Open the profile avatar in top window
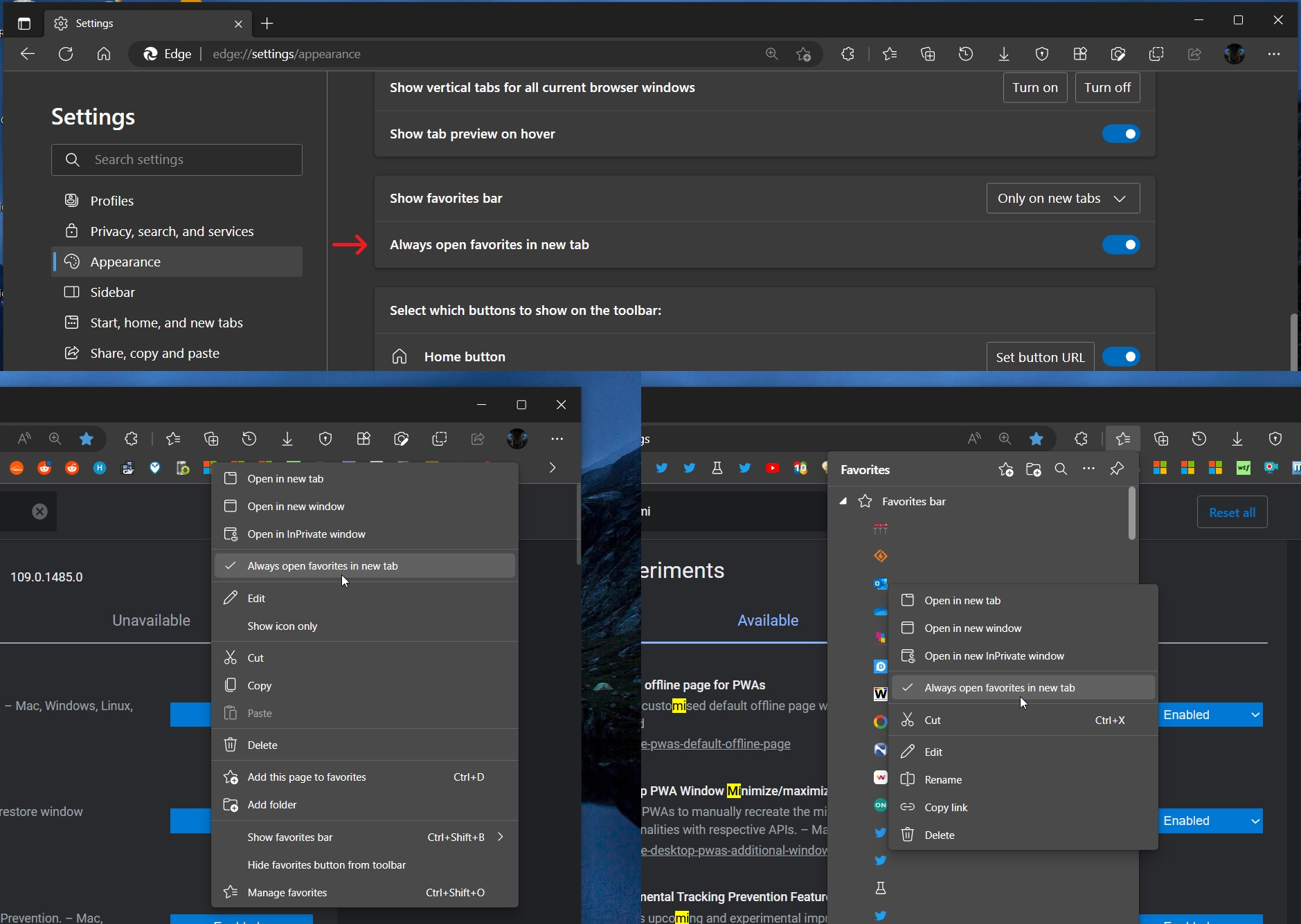Screen dimensions: 1301x924 click(x=1235, y=54)
